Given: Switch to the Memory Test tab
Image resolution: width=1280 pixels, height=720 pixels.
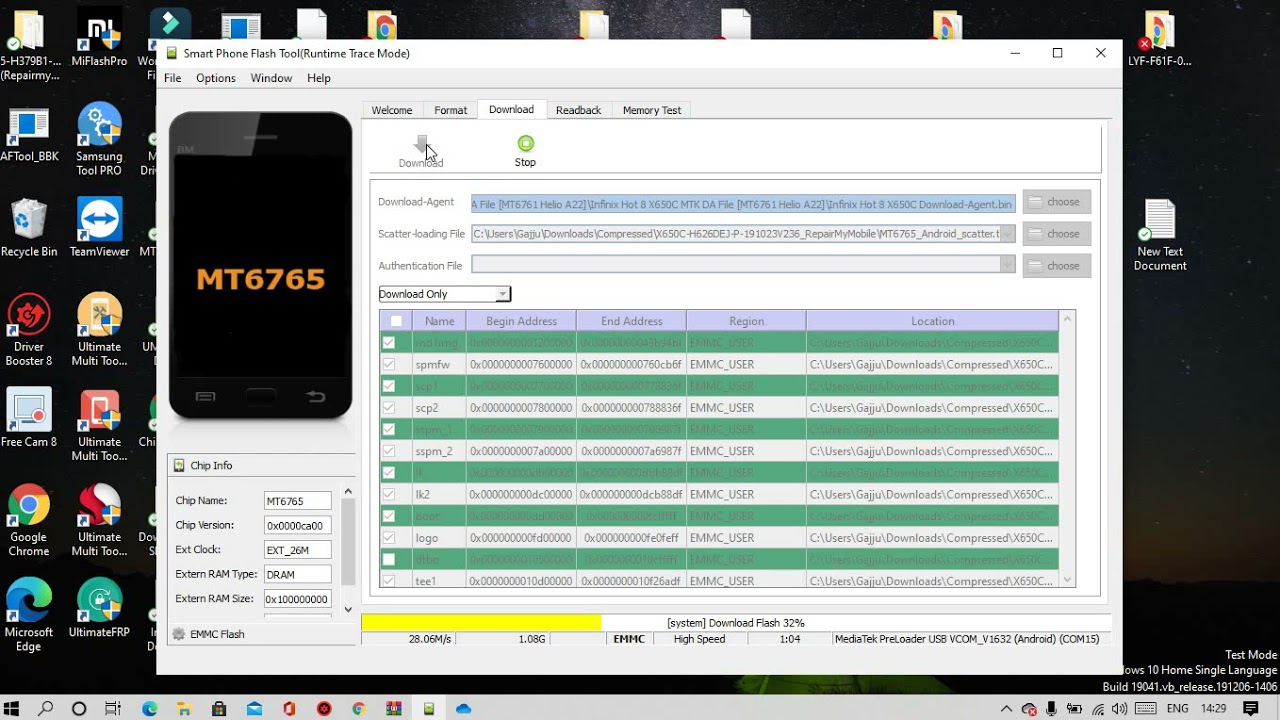Looking at the screenshot, I should tap(652, 110).
